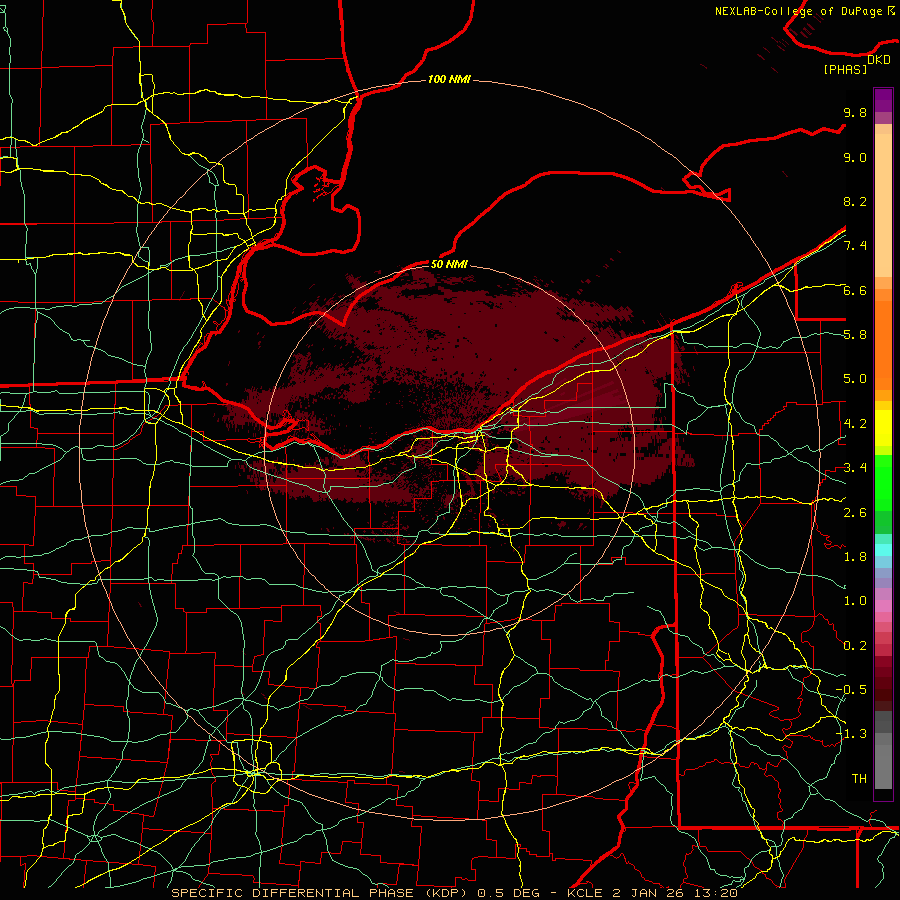Click the 1.0 scale value

[855, 601]
